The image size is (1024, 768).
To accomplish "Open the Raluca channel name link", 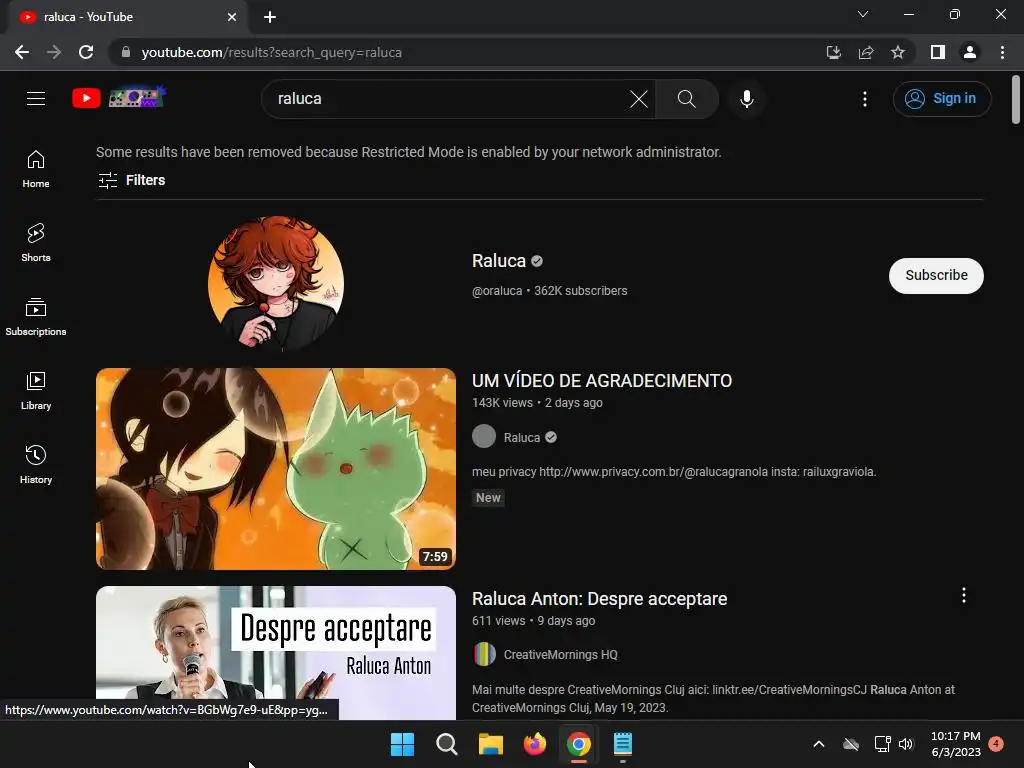I will [499, 261].
